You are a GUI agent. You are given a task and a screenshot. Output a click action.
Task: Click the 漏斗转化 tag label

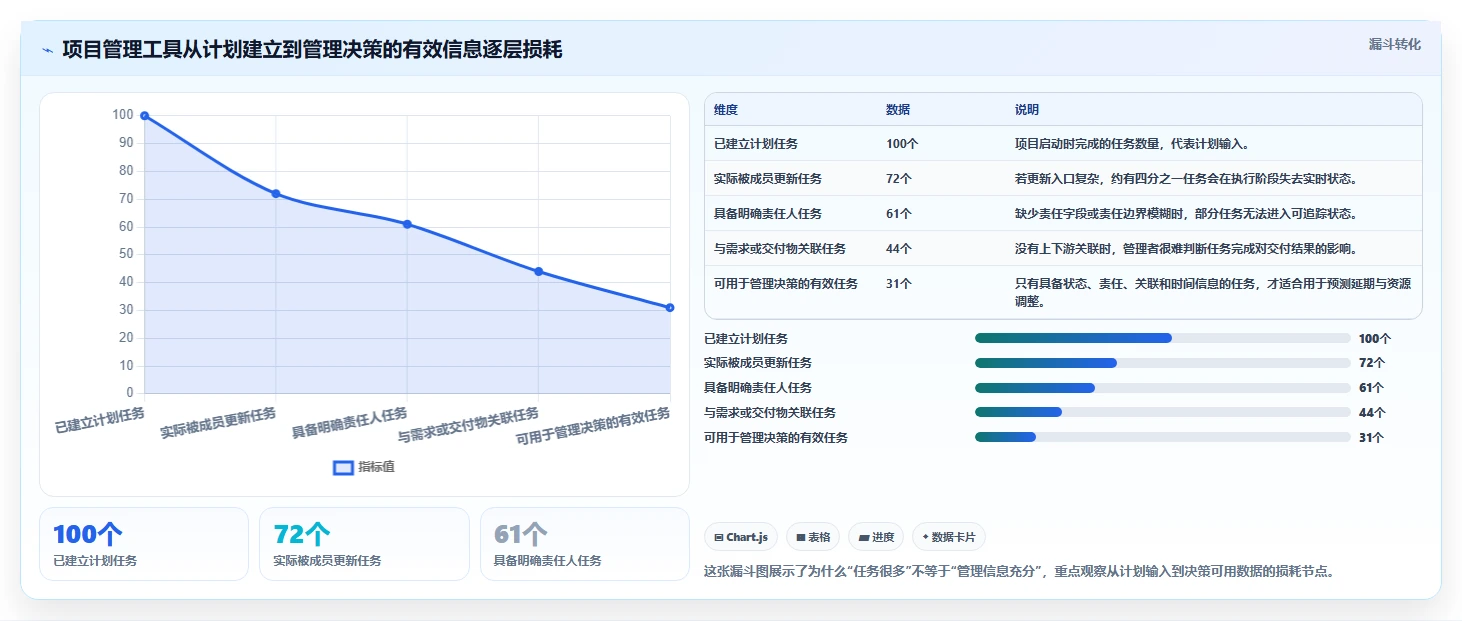pyautogui.click(x=1394, y=44)
